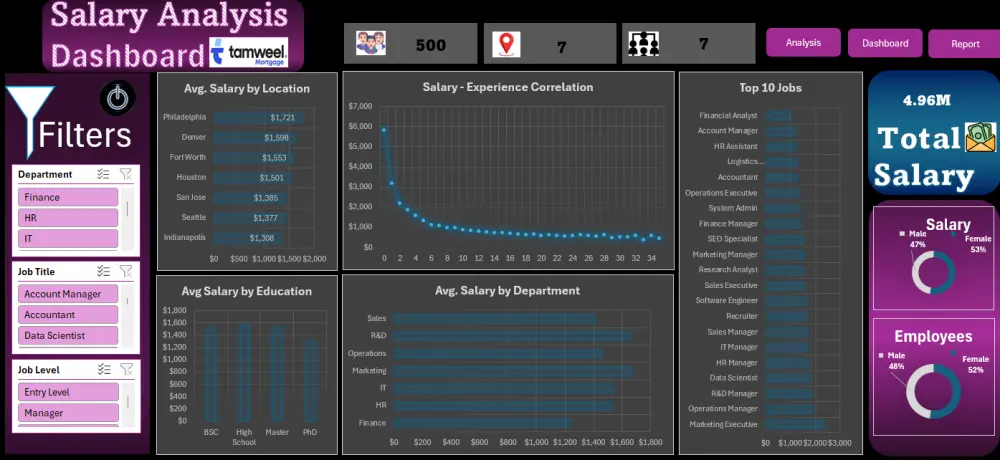Screen dimensions: 1000x460
Task: Open the Analysis page
Action: (803, 43)
